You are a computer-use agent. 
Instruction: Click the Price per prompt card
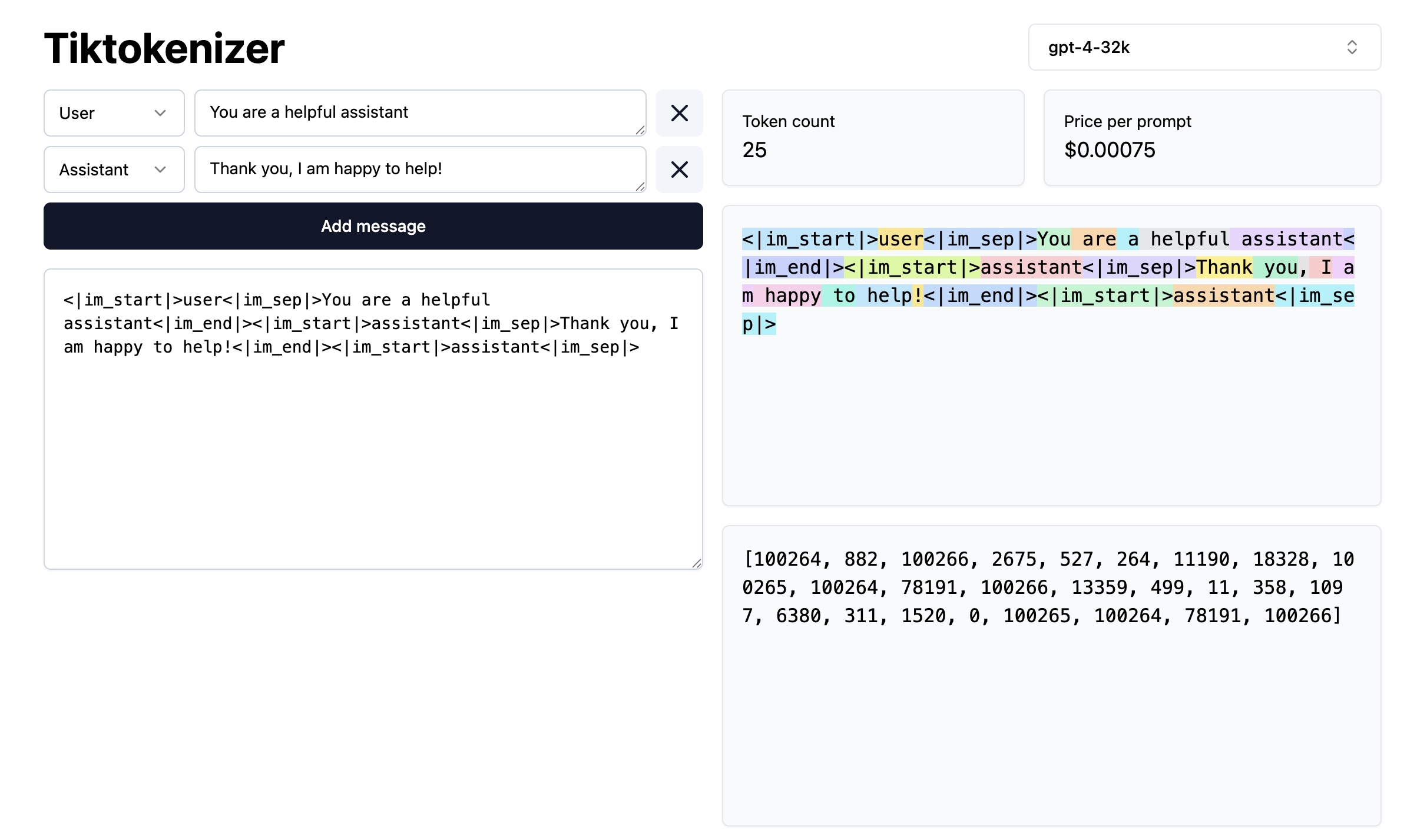point(1211,137)
